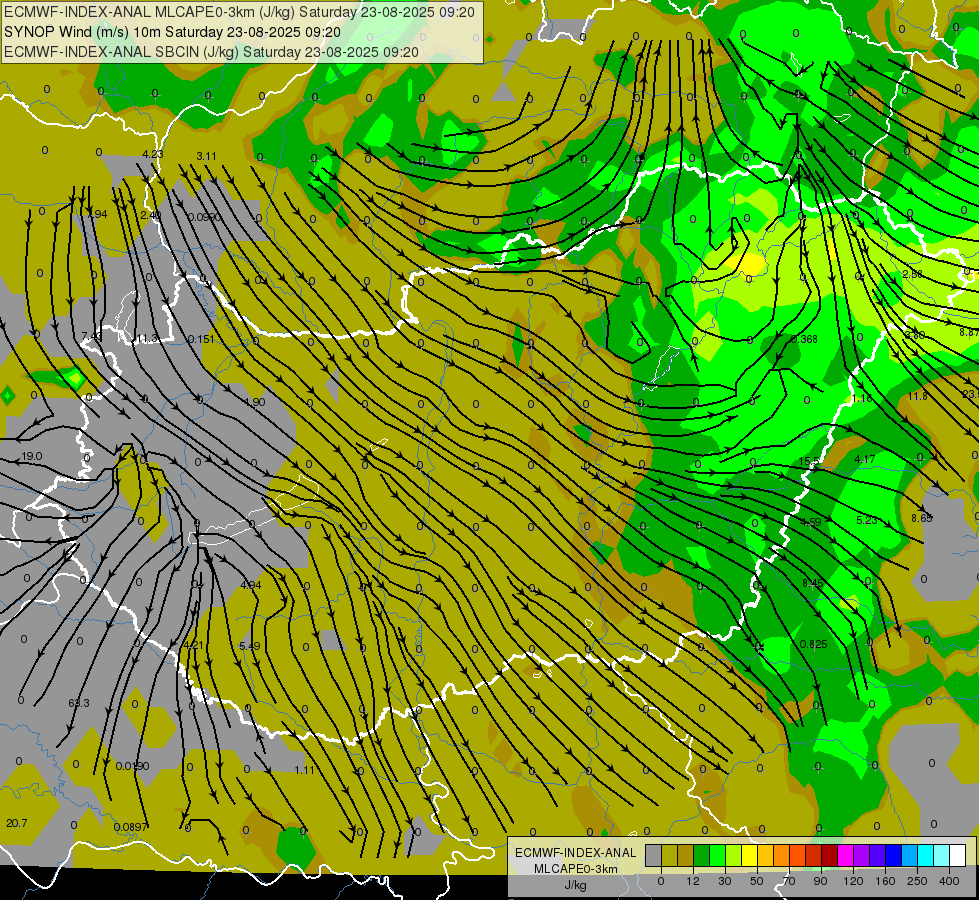
Task: Click legend tick value 120
Action: click(853, 881)
